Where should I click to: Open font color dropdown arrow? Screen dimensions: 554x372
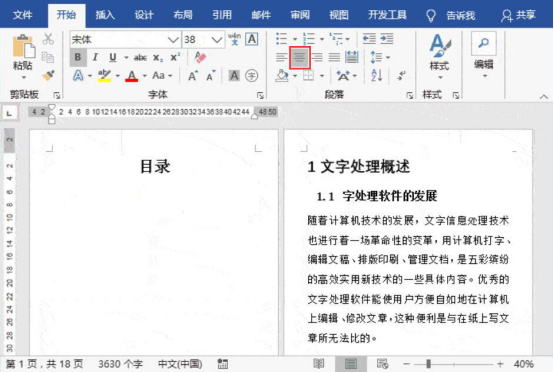[145, 76]
